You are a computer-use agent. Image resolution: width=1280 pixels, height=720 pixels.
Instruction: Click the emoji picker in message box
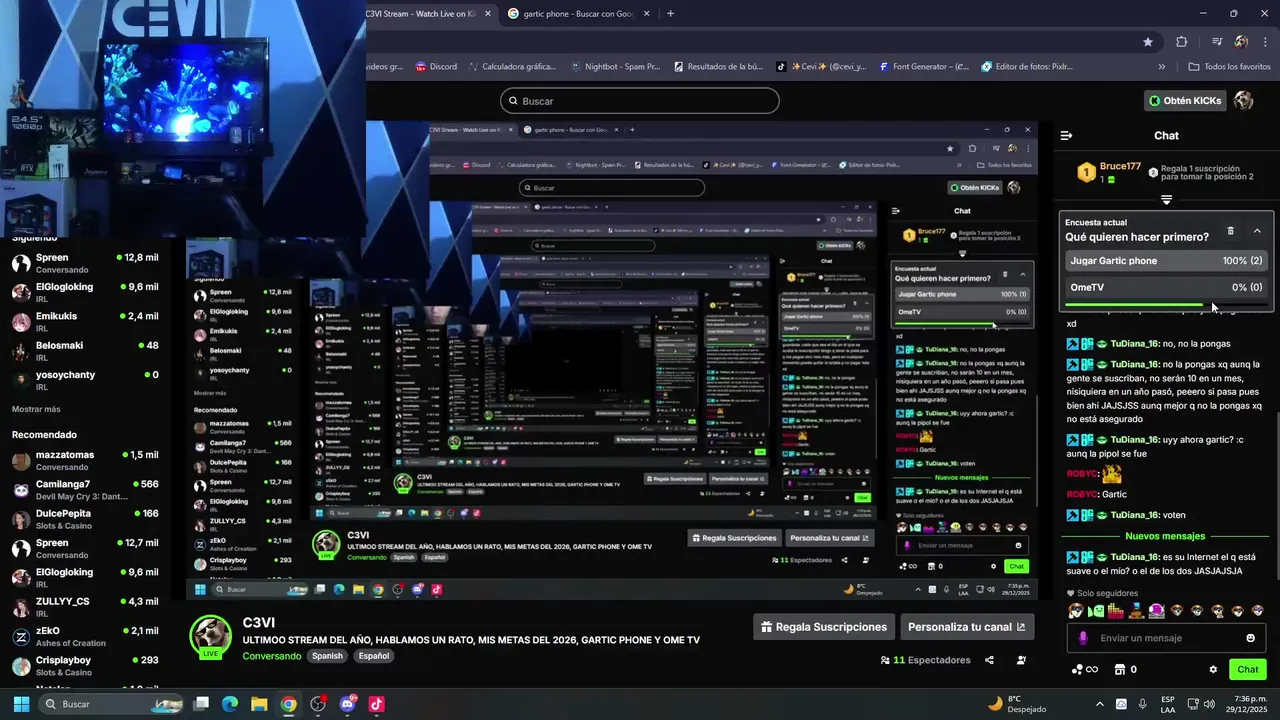(x=1250, y=638)
